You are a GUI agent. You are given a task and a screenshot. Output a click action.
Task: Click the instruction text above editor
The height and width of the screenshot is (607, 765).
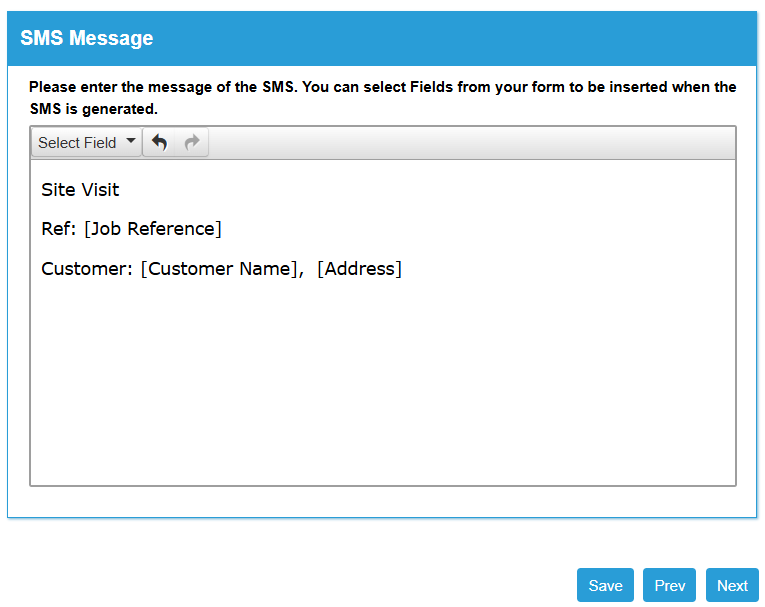tap(382, 98)
